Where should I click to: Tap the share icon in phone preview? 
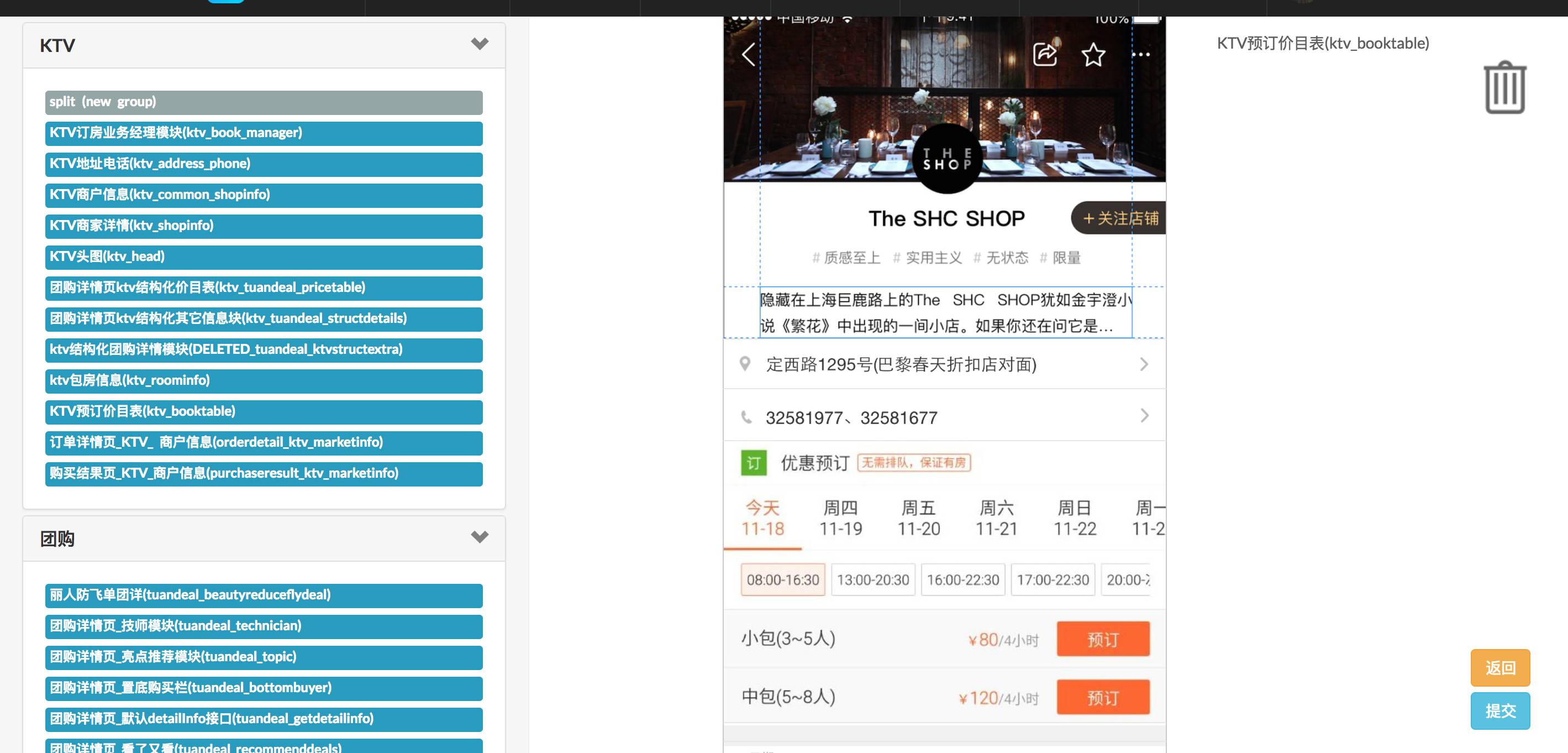pos(1045,54)
